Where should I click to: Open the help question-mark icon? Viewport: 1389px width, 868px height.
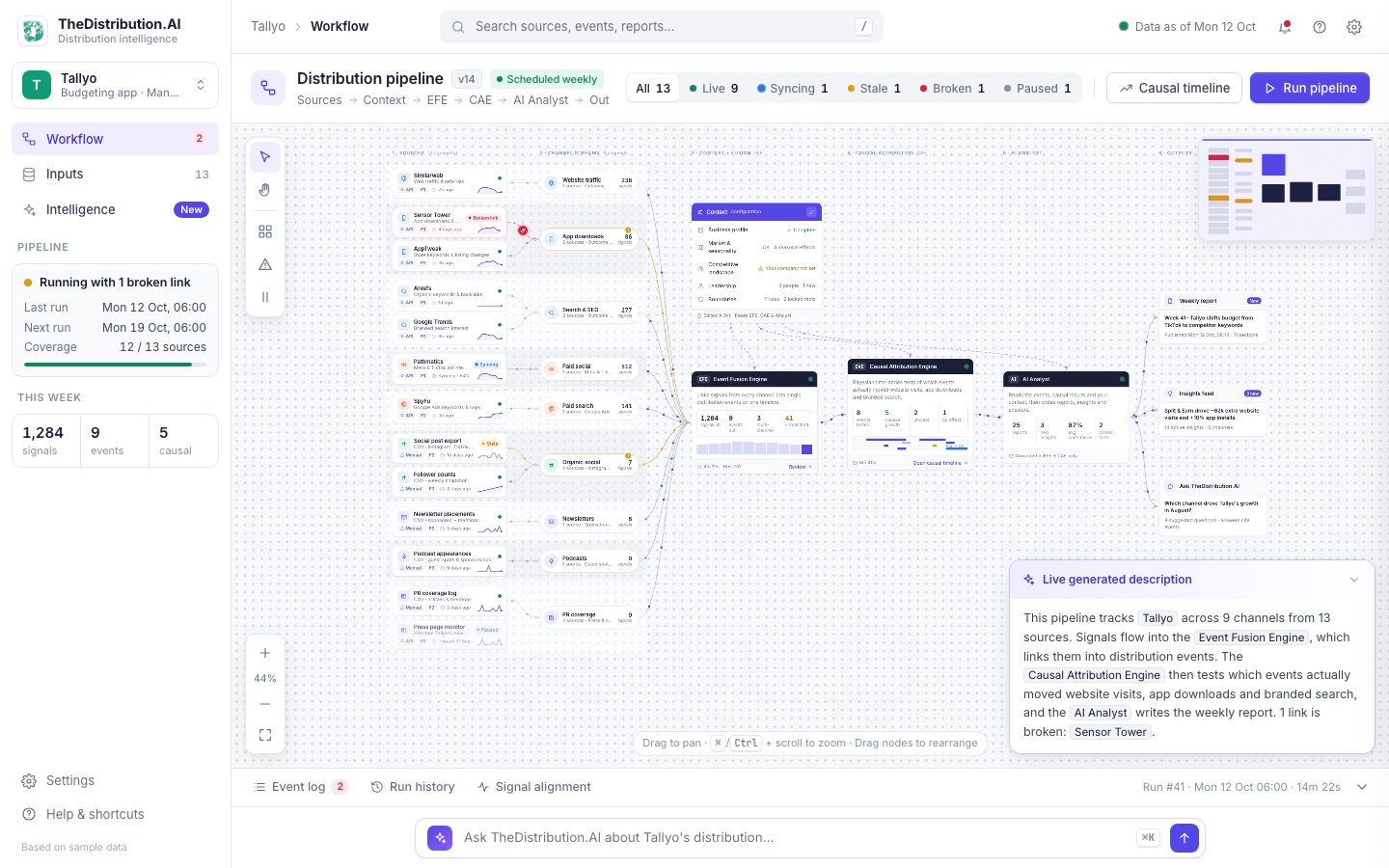click(1320, 27)
